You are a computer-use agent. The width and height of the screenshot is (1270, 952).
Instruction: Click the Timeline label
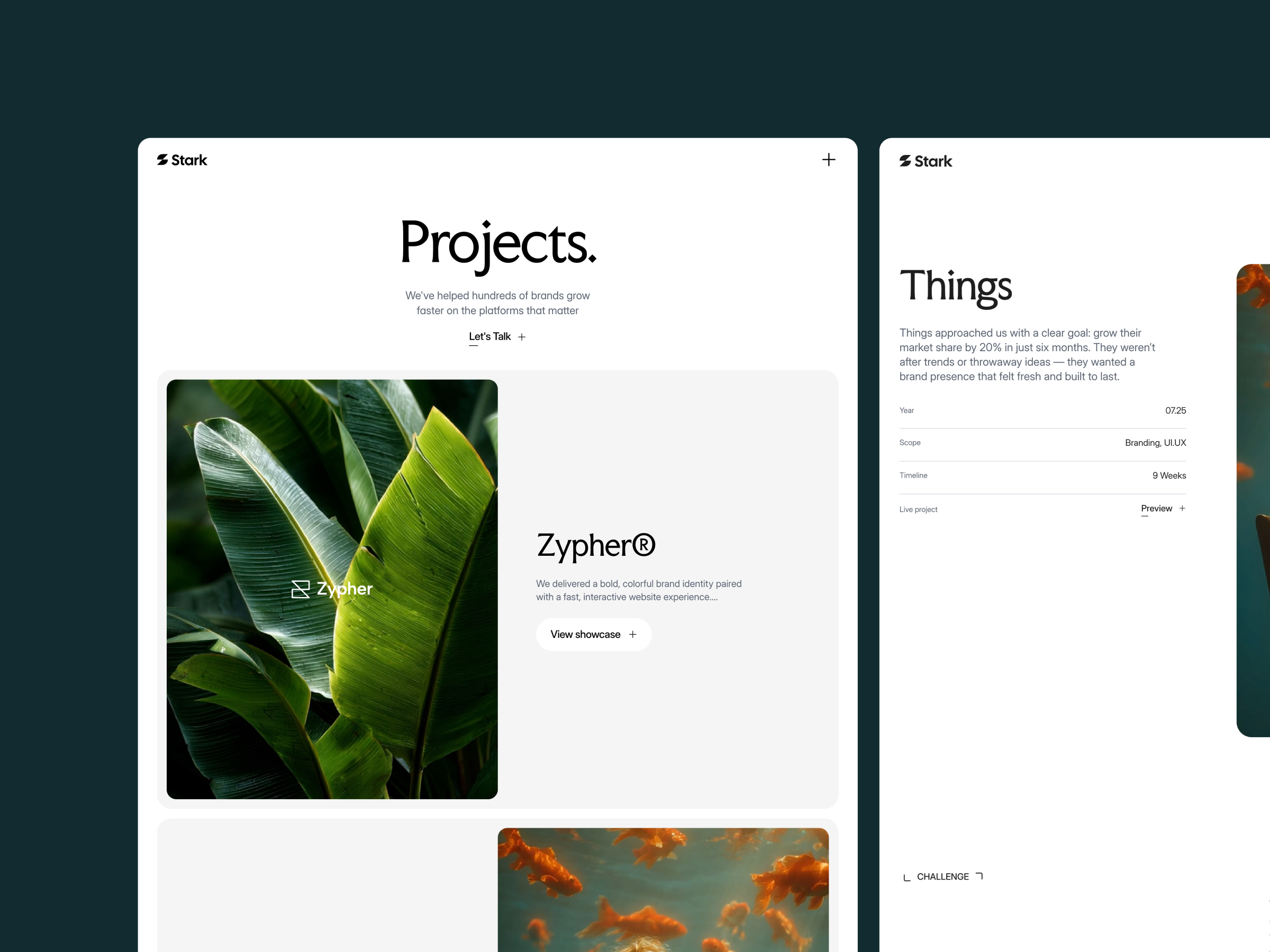click(913, 475)
